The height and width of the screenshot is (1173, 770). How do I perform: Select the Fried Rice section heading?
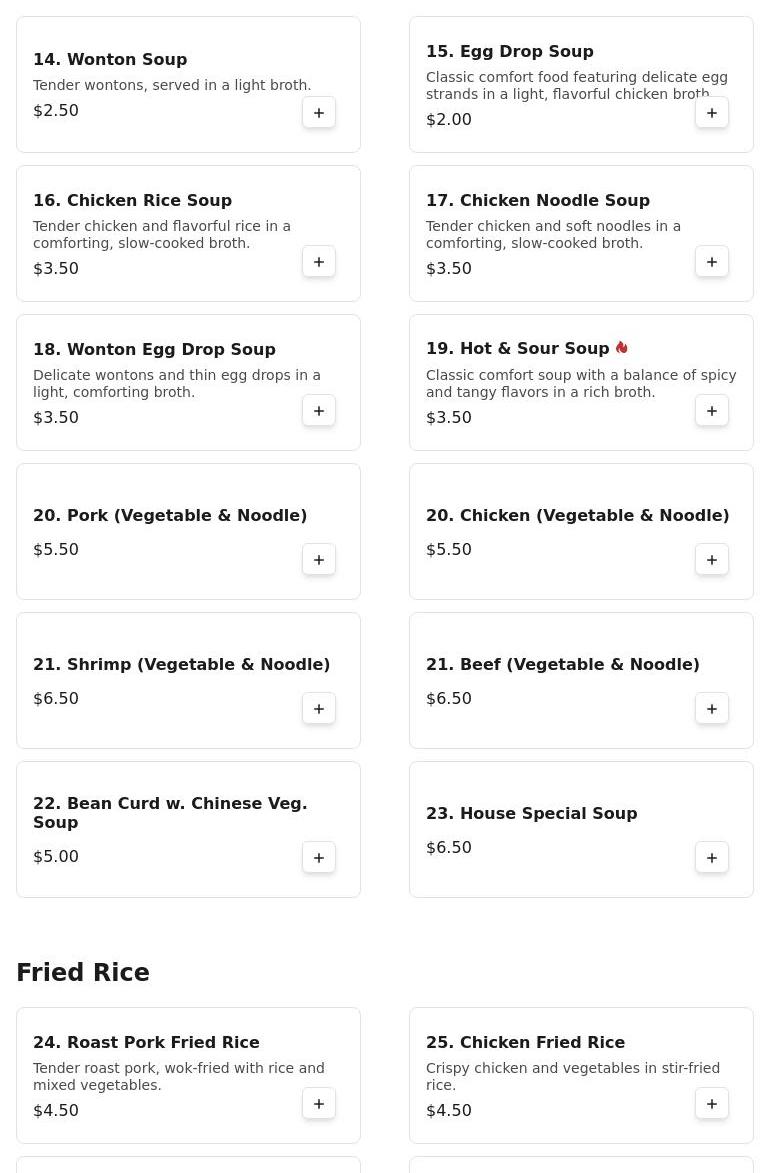point(83,973)
